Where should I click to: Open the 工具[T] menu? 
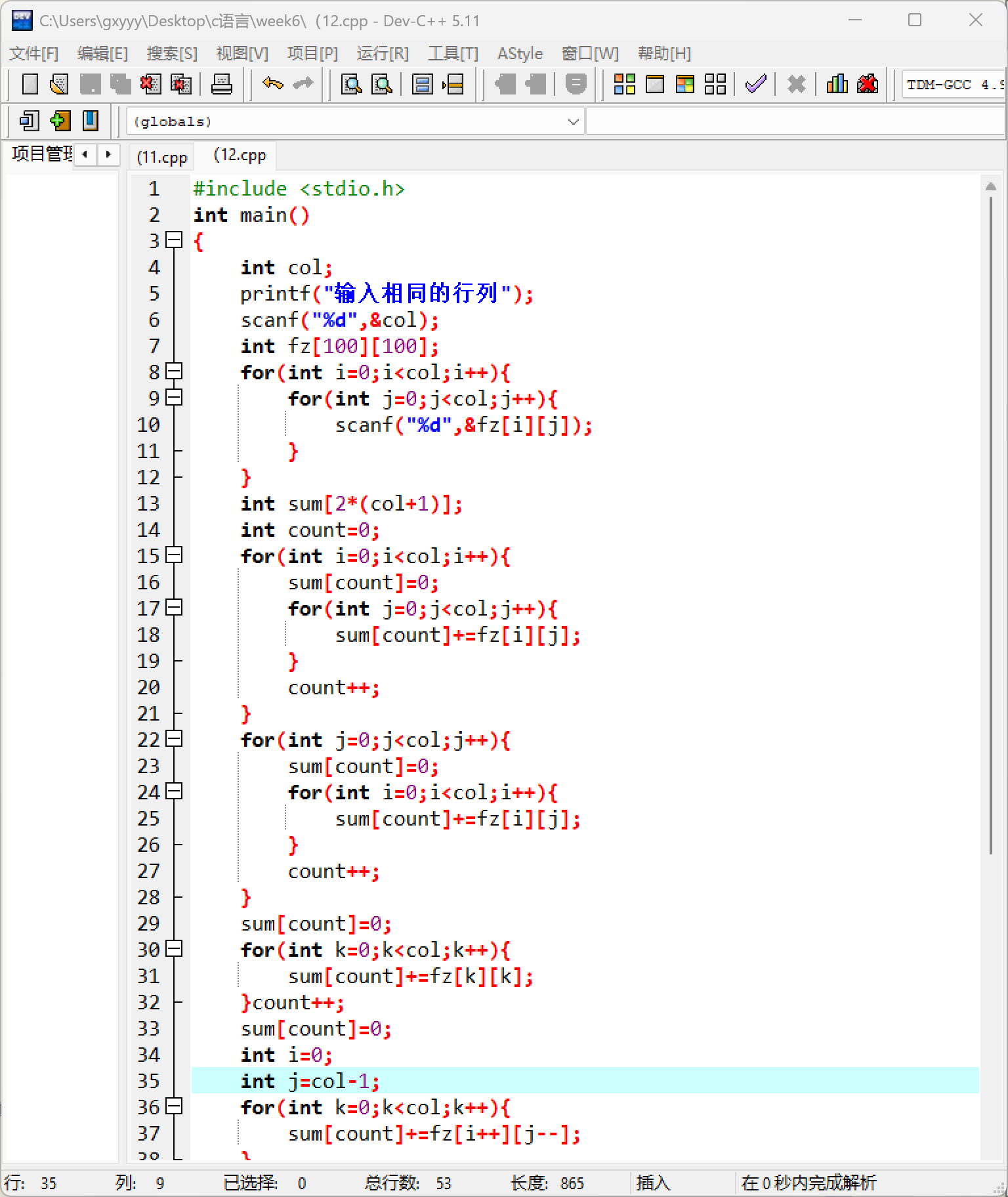click(x=453, y=53)
